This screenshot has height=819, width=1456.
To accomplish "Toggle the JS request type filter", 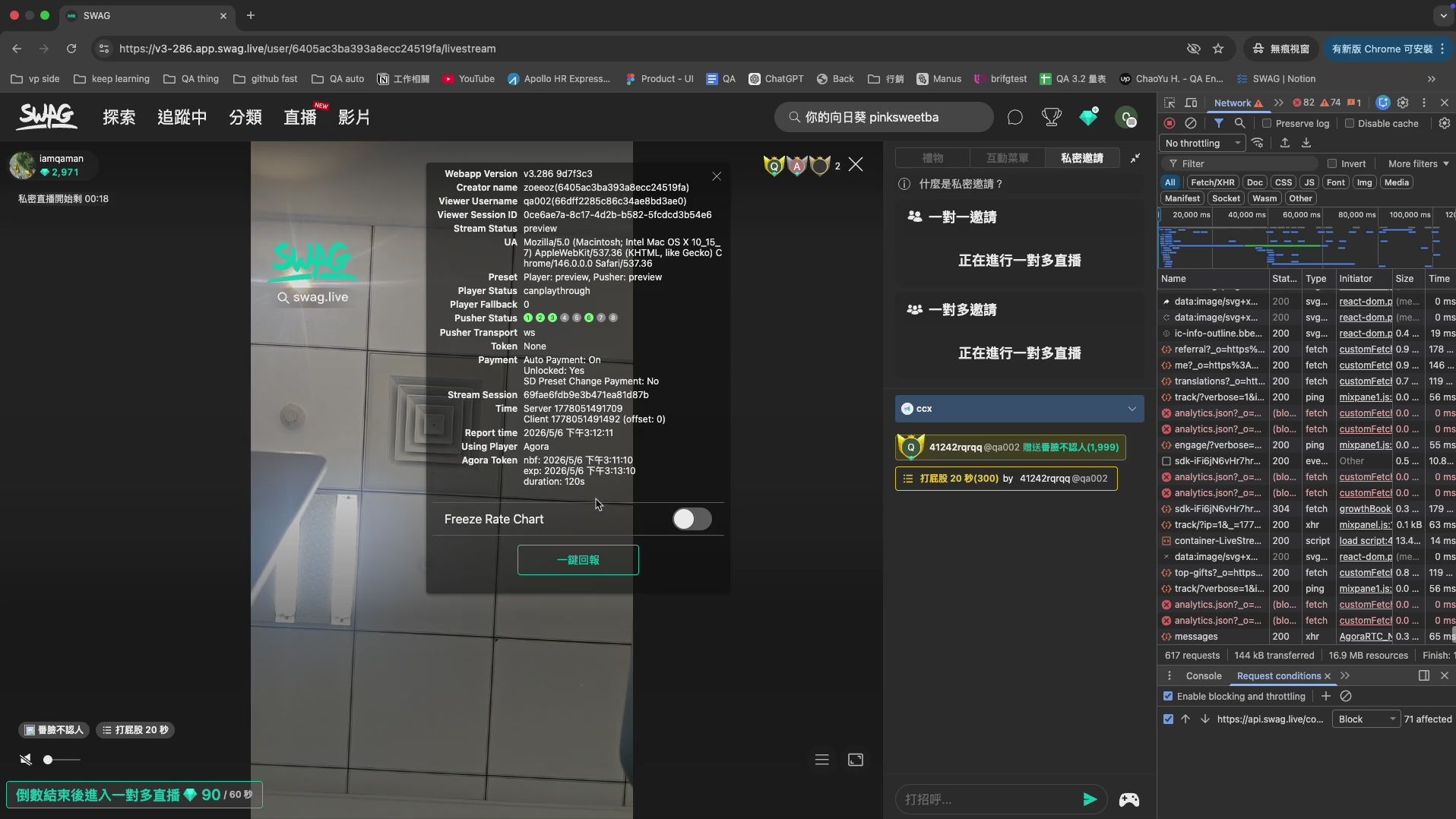I will tap(1309, 182).
